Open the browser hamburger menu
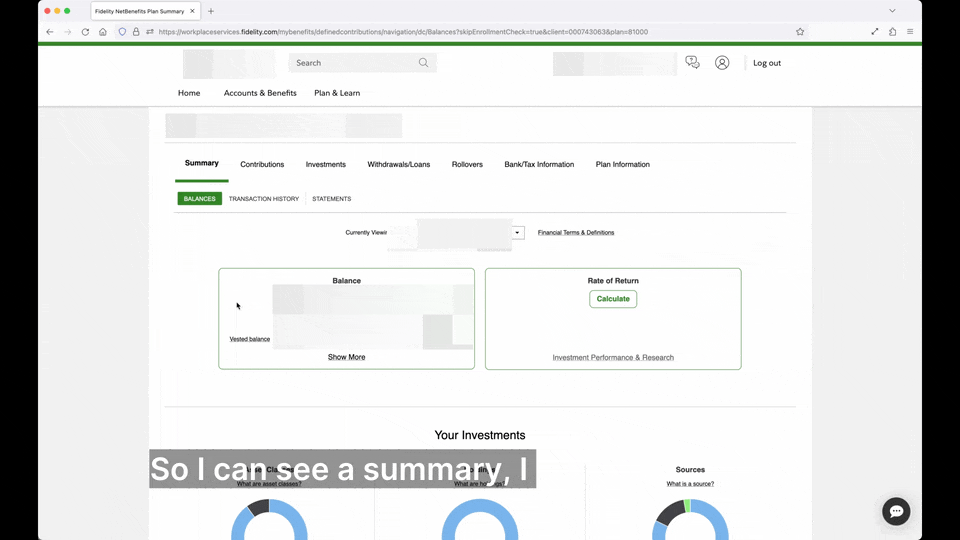960x540 pixels. click(910, 32)
